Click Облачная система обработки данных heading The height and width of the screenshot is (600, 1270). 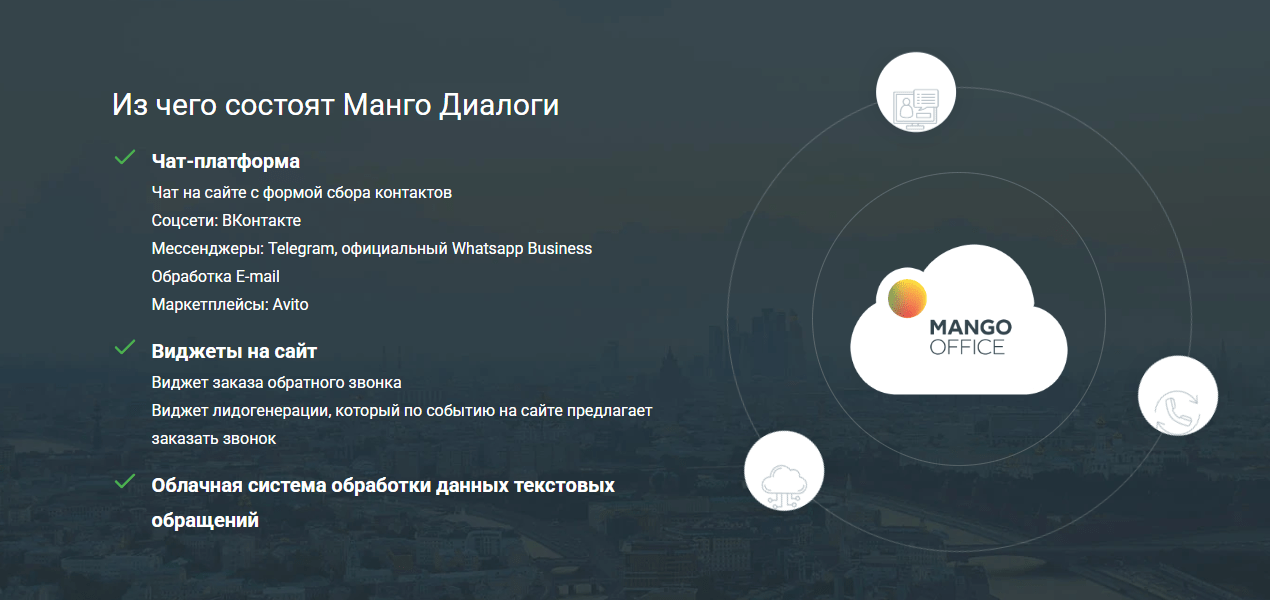tap(383, 503)
